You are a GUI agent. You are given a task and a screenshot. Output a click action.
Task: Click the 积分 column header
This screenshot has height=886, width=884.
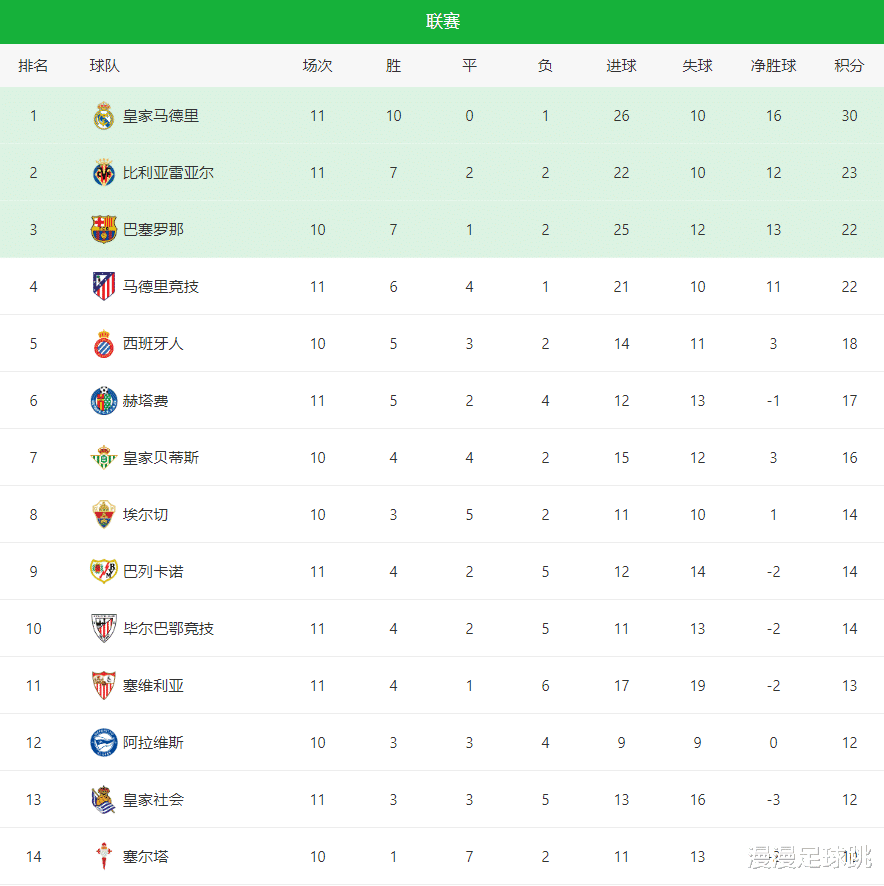click(849, 66)
